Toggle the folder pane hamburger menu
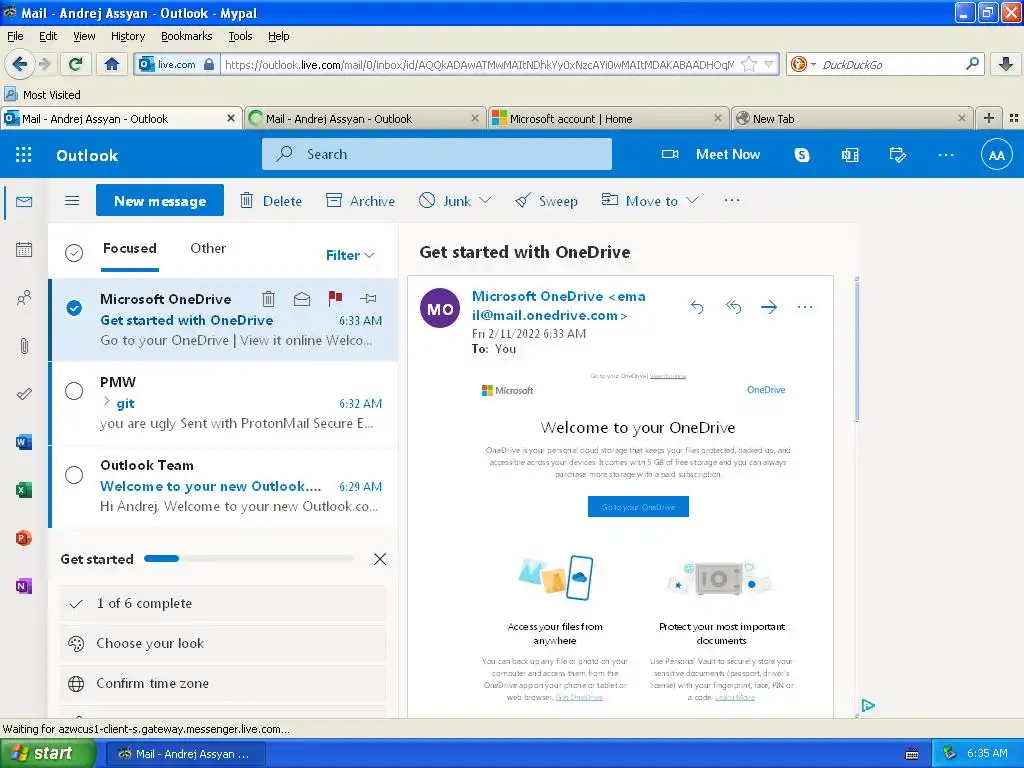Screen dimensions: 1024x768 point(72,200)
